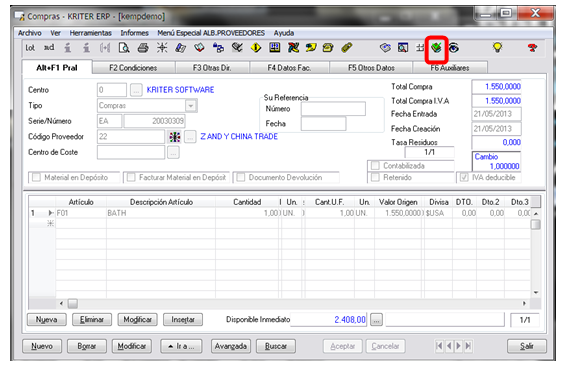Open the Ayuda menu
The image size is (561, 368).
(x=284, y=33)
